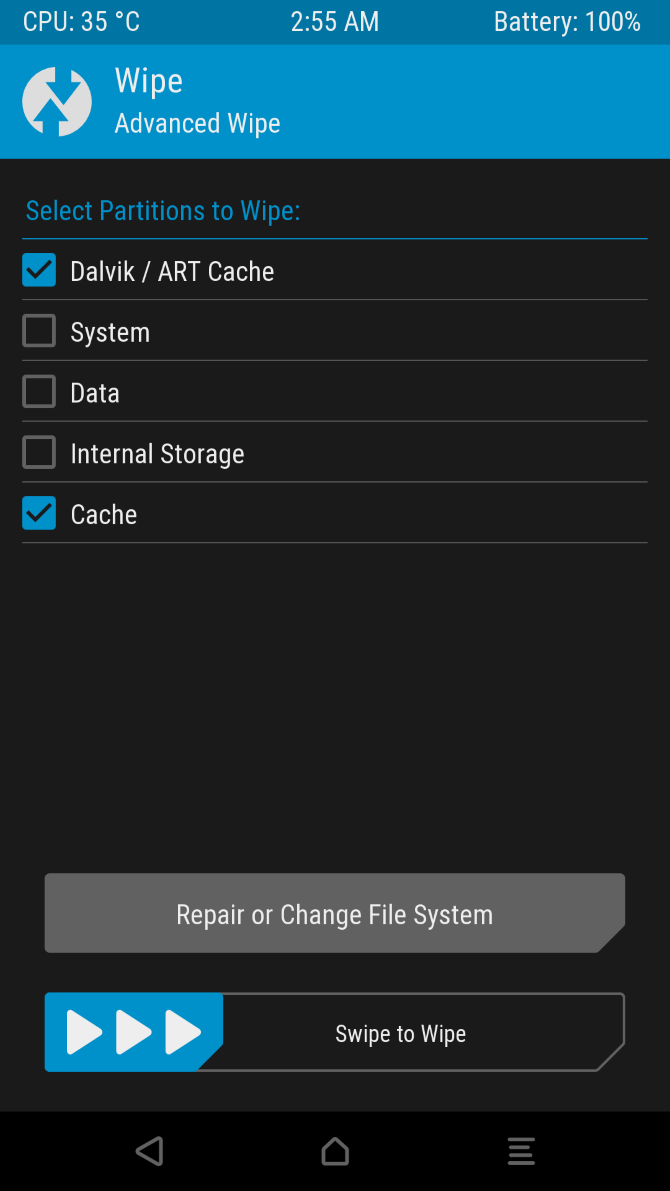Click the Wipe header title

click(x=148, y=81)
